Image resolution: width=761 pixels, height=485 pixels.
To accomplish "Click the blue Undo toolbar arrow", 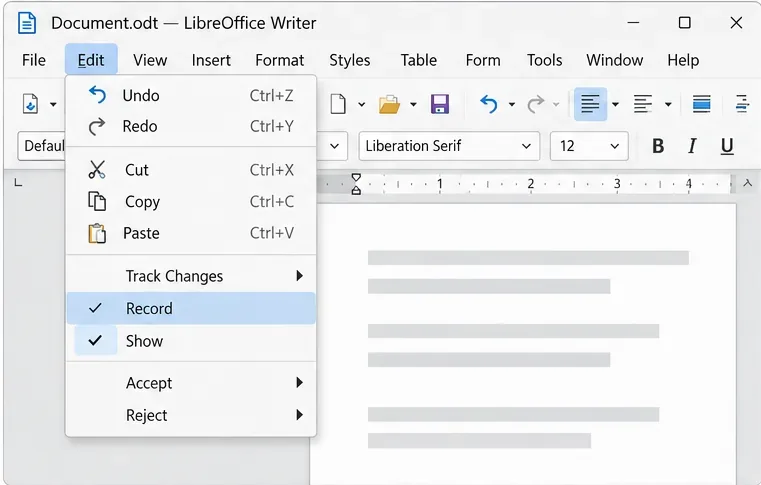I will click(489, 104).
